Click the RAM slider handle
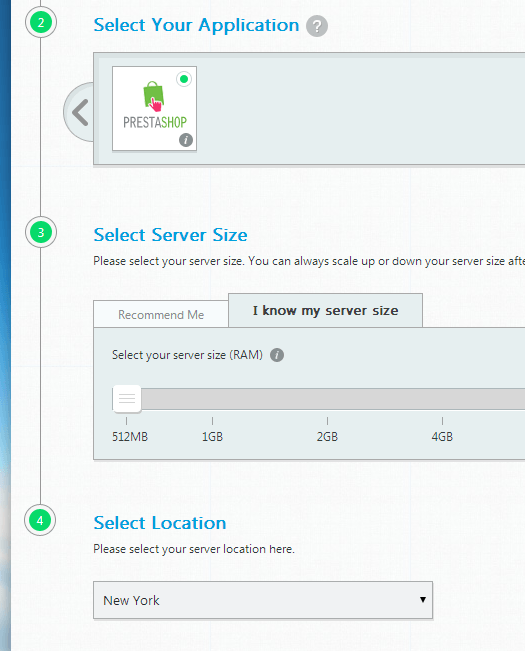Viewport: 525px width, 651px height. 127,399
